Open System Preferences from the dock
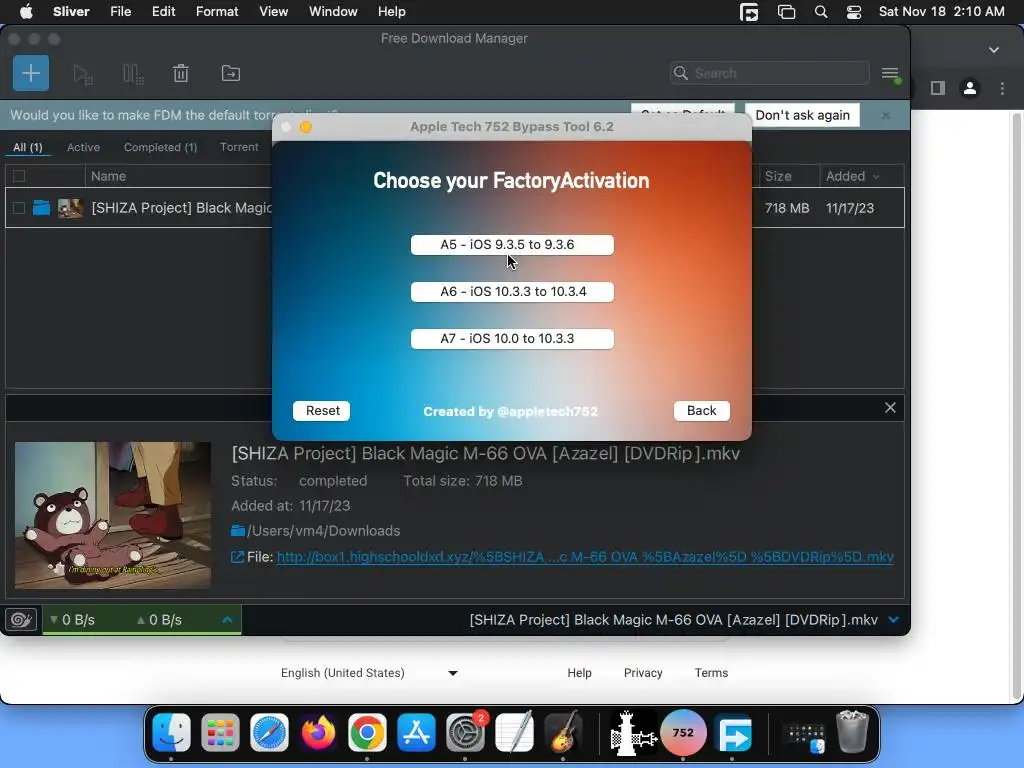The height and width of the screenshot is (768, 1024). point(465,733)
